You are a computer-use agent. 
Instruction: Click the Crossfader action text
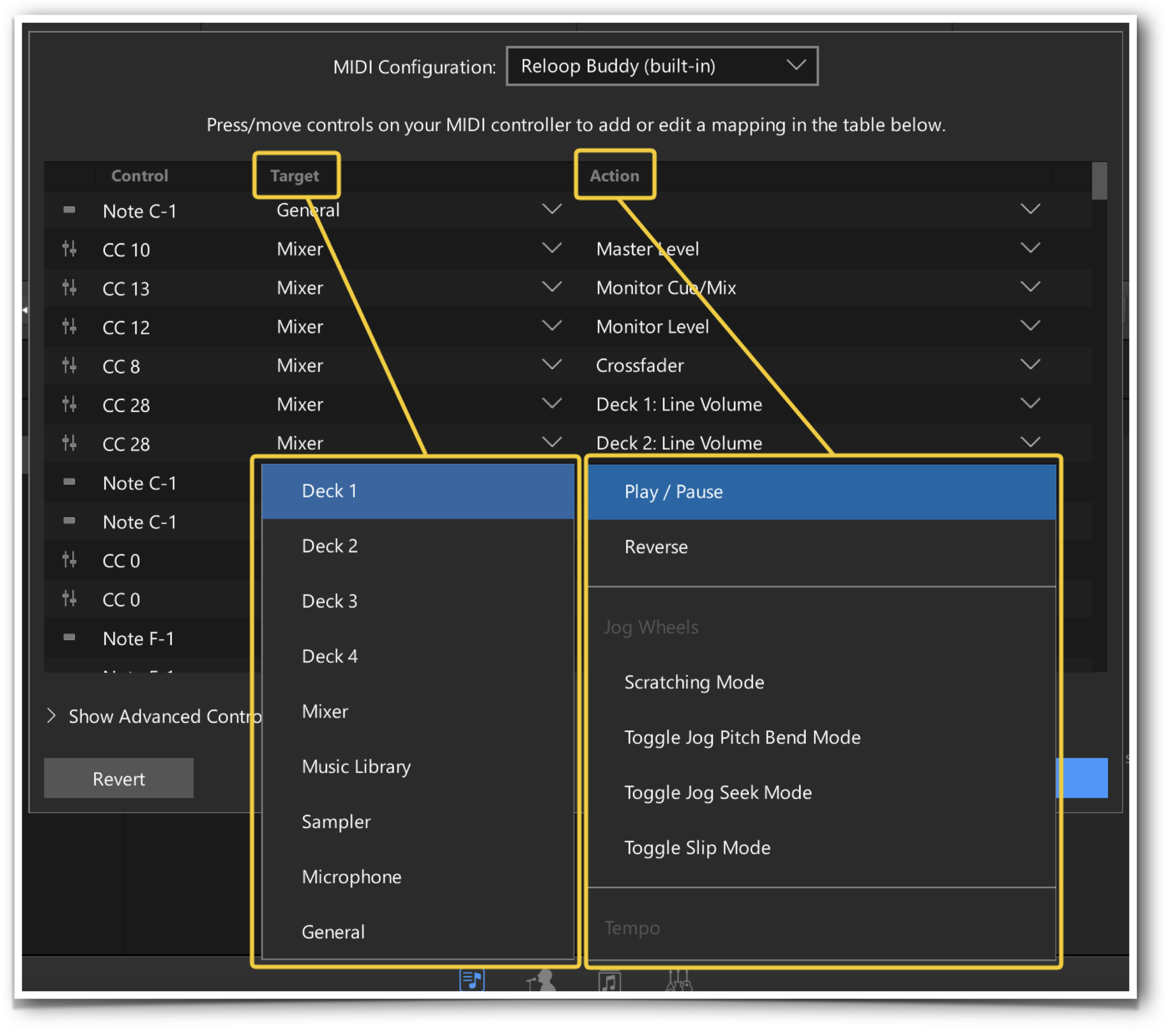click(x=639, y=365)
